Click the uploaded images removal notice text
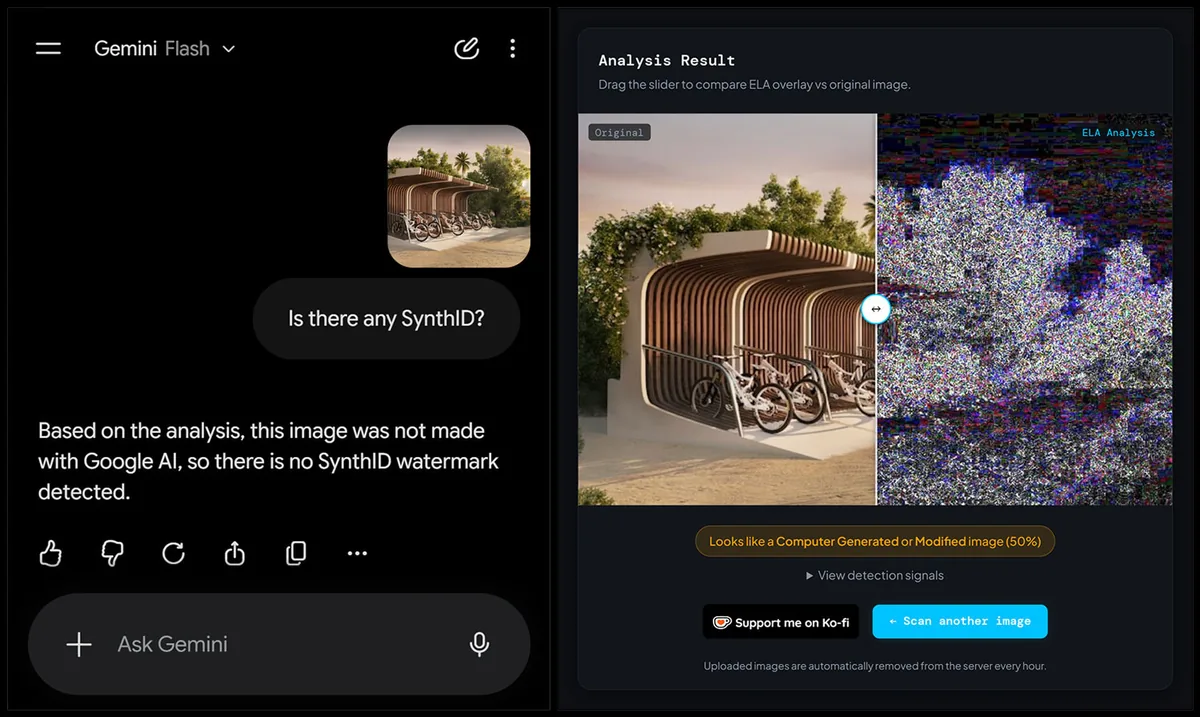The image size is (1200, 717). pyautogui.click(x=875, y=666)
